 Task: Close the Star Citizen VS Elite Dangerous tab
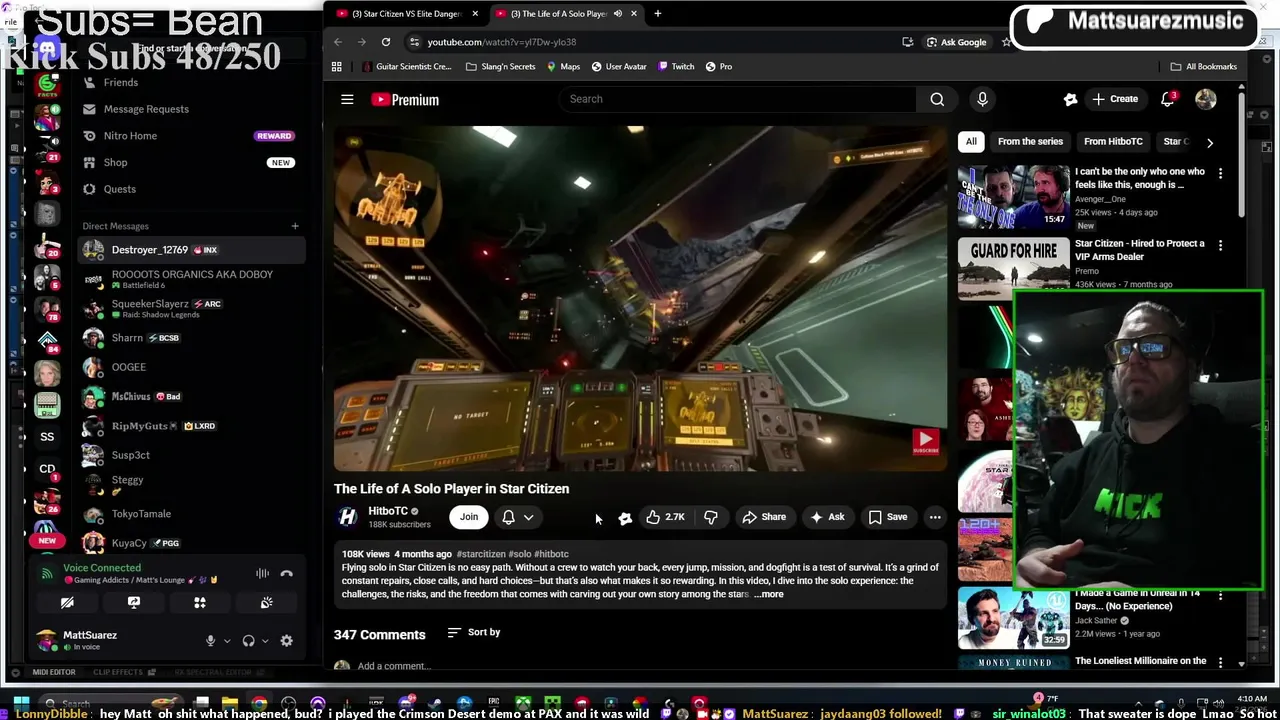475,14
